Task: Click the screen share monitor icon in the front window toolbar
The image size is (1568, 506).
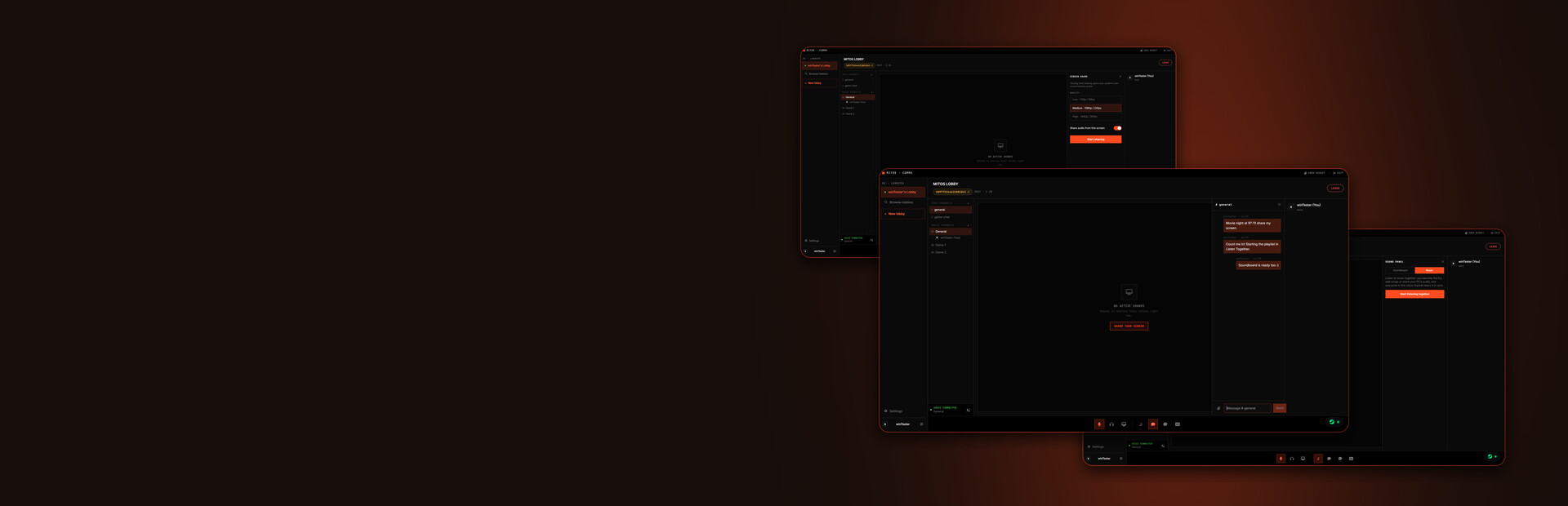Action: (x=1124, y=424)
